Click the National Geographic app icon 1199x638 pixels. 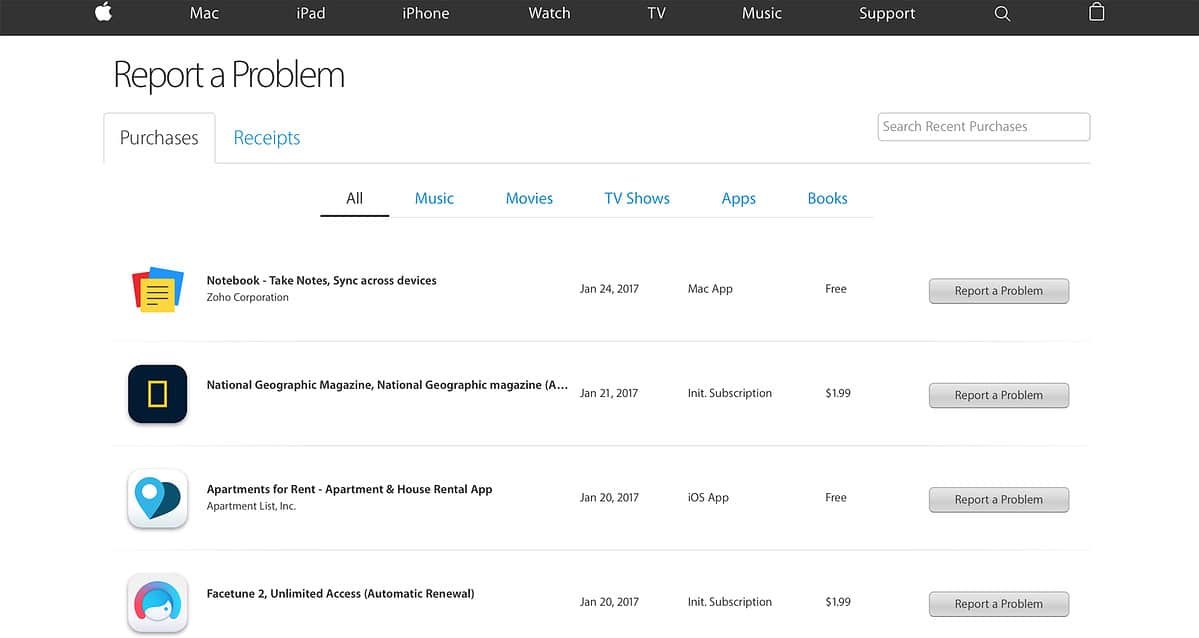point(158,394)
